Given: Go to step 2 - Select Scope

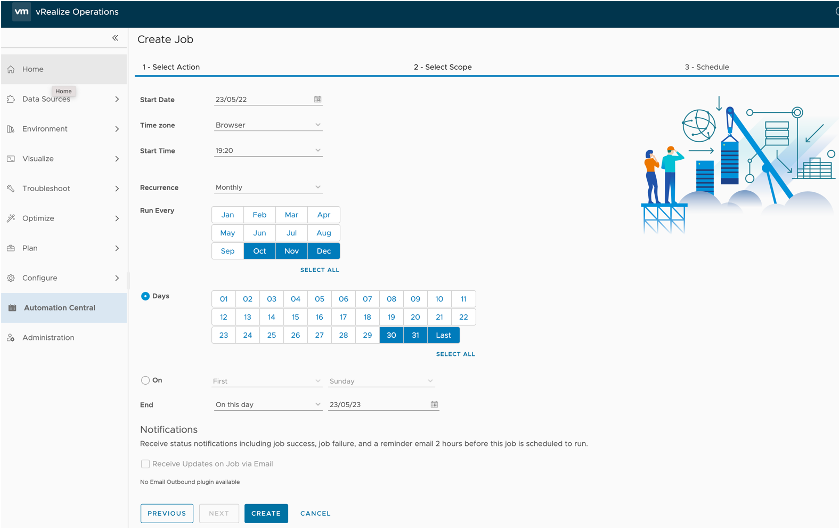Looking at the screenshot, I should 442,67.
